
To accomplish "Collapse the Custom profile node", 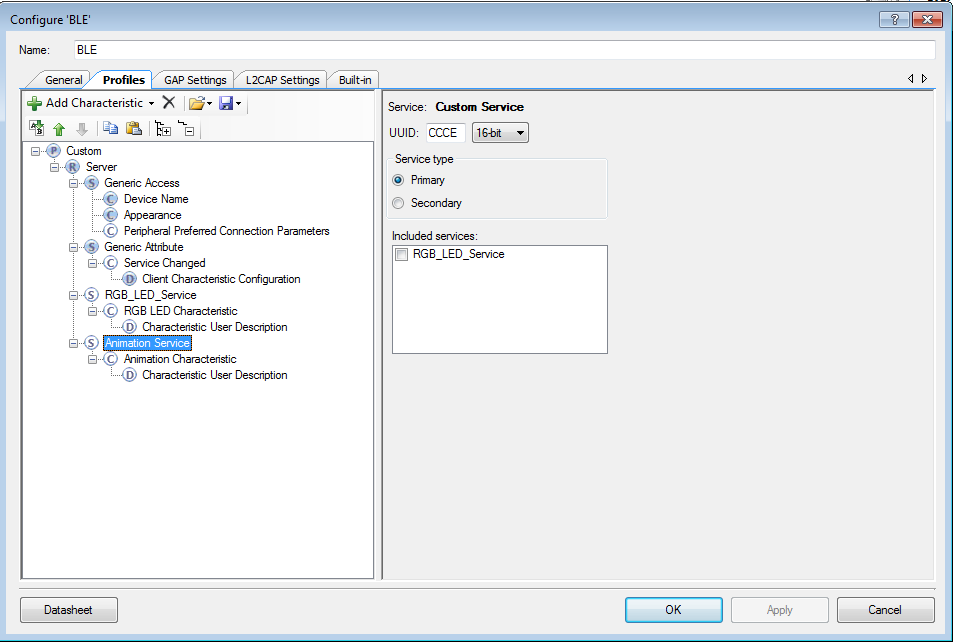I will (x=35, y=151).
